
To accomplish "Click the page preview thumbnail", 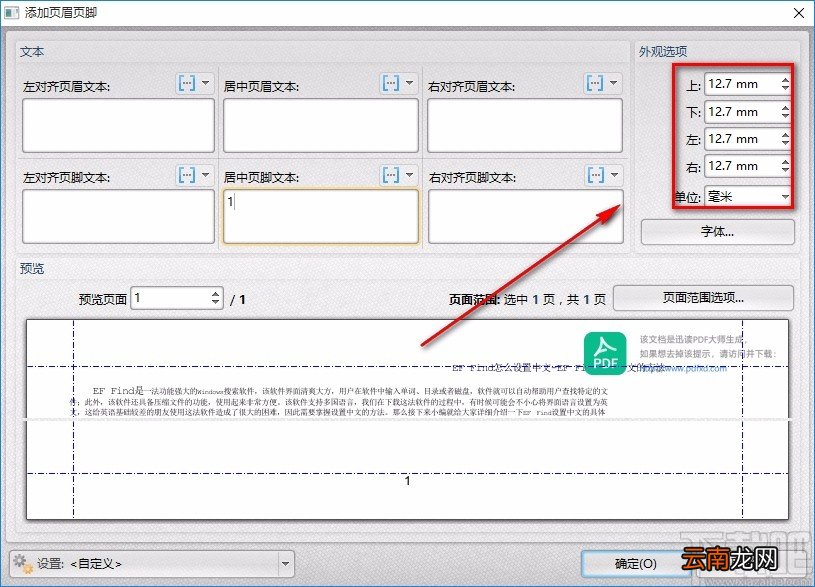I will pos(408,420).
